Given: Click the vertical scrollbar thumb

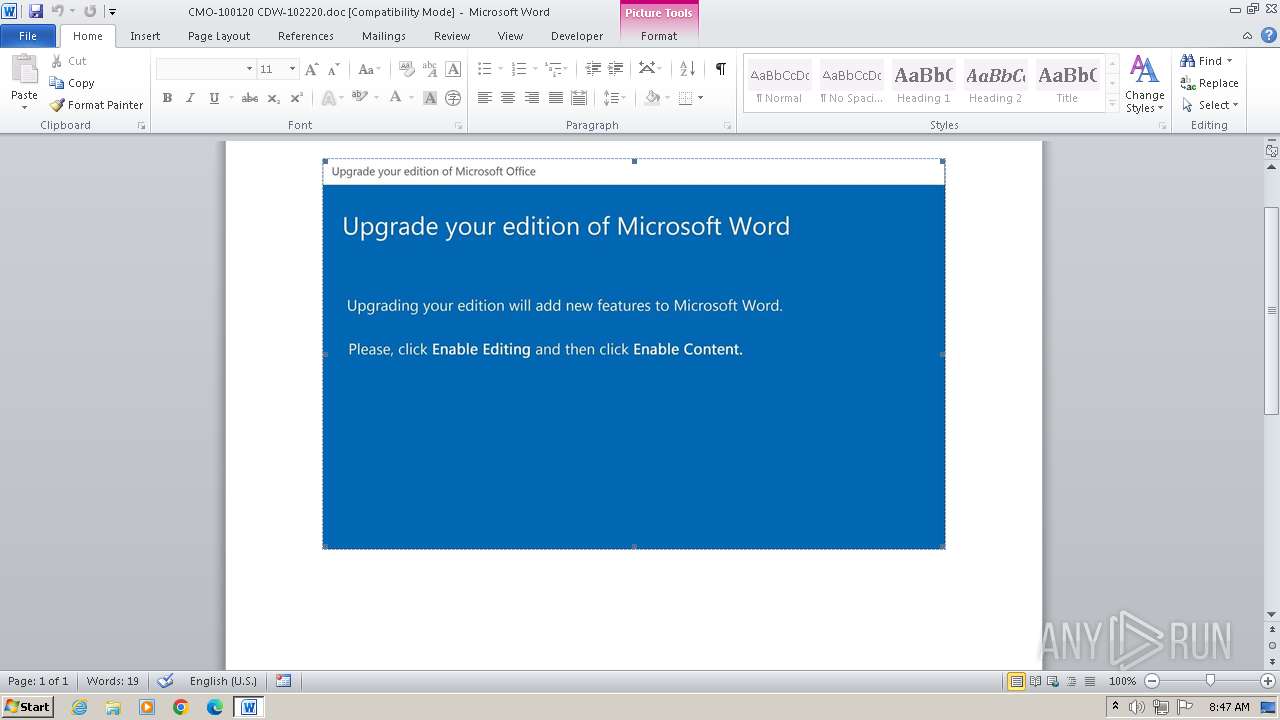Looking at the screenshot, I should click(1271, 310).
